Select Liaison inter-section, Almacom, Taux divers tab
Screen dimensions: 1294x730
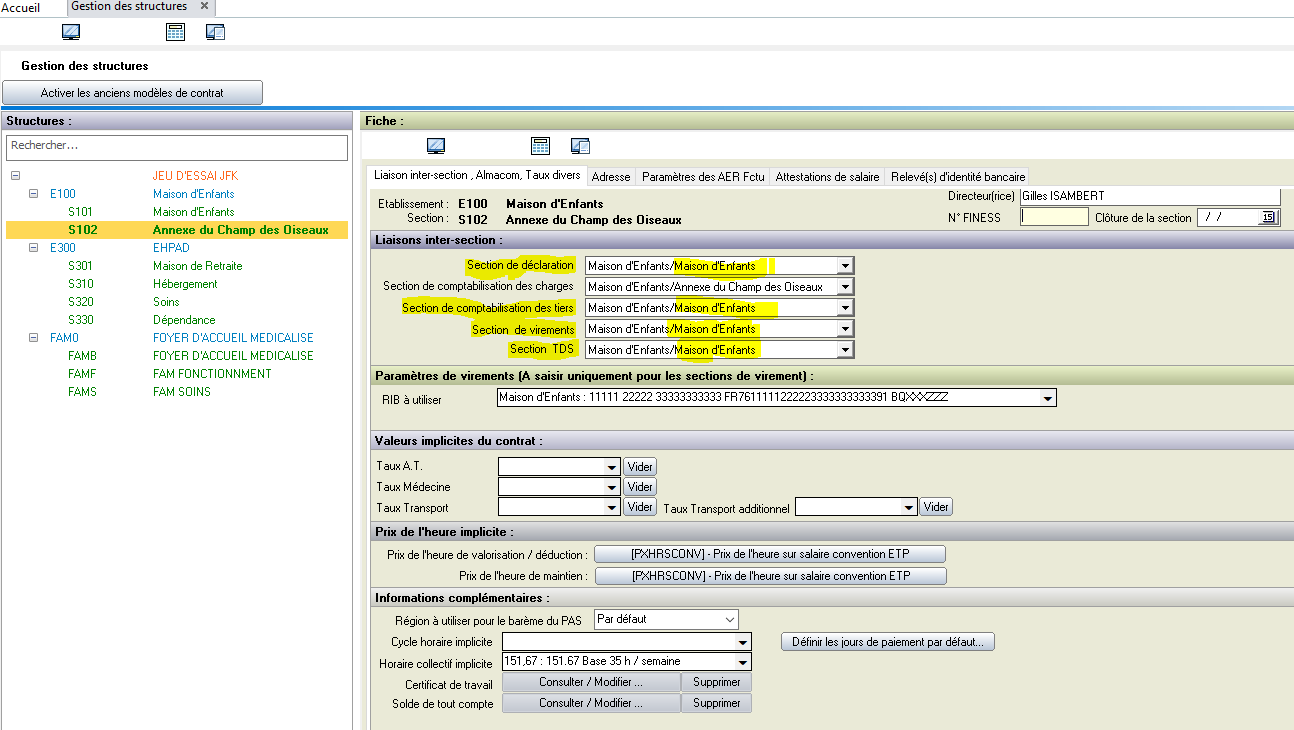pos(476,175)
